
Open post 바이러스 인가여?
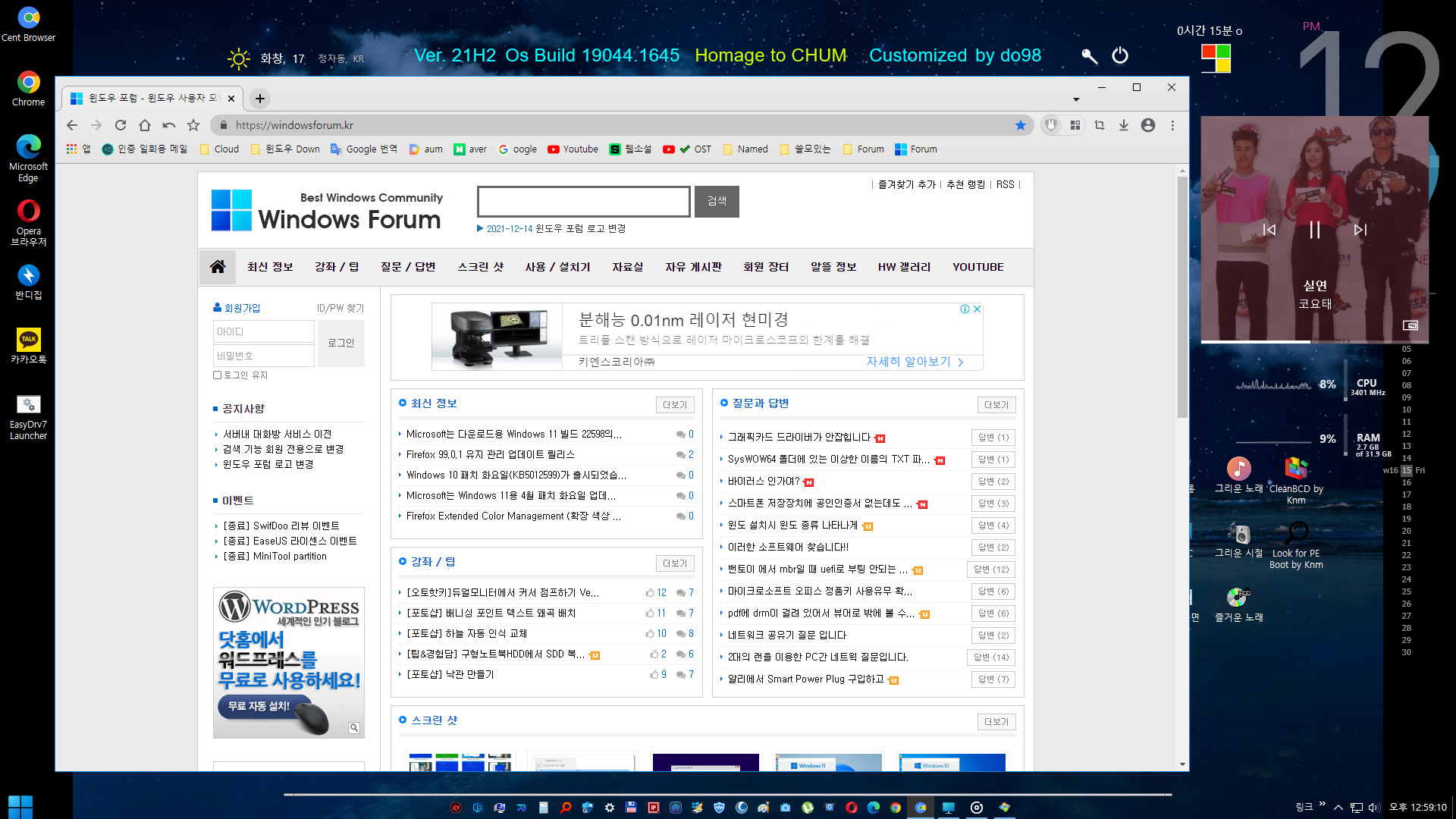(x=764, y=481)
